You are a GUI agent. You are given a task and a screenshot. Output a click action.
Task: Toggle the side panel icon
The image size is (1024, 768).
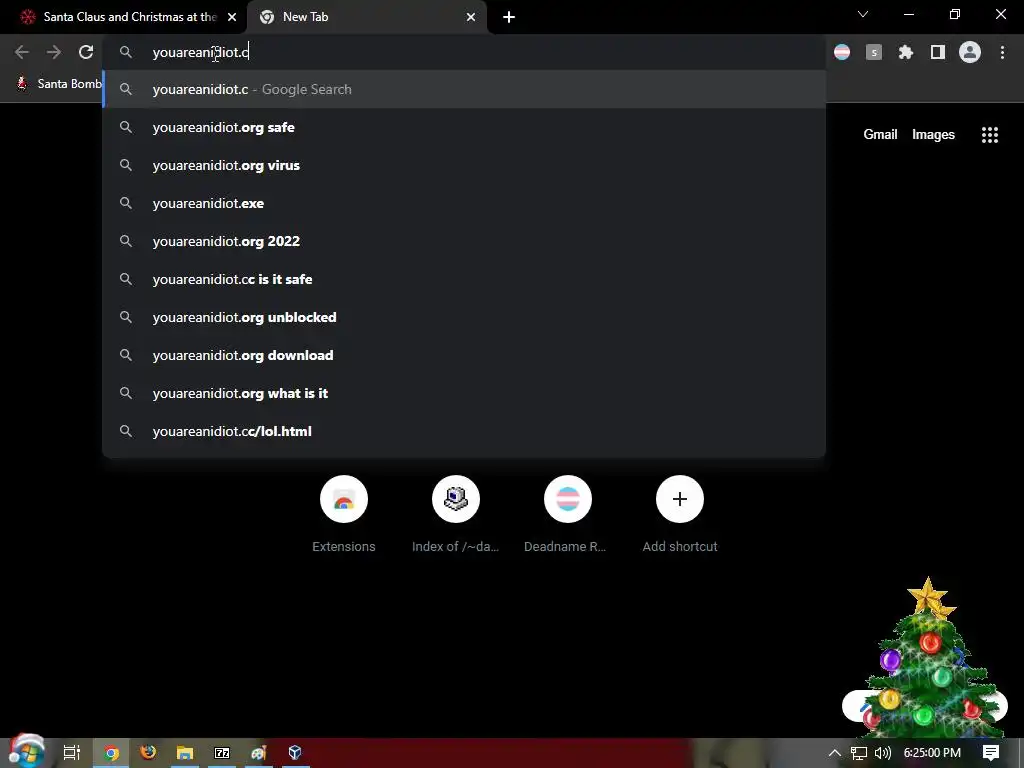coord(938,52)
